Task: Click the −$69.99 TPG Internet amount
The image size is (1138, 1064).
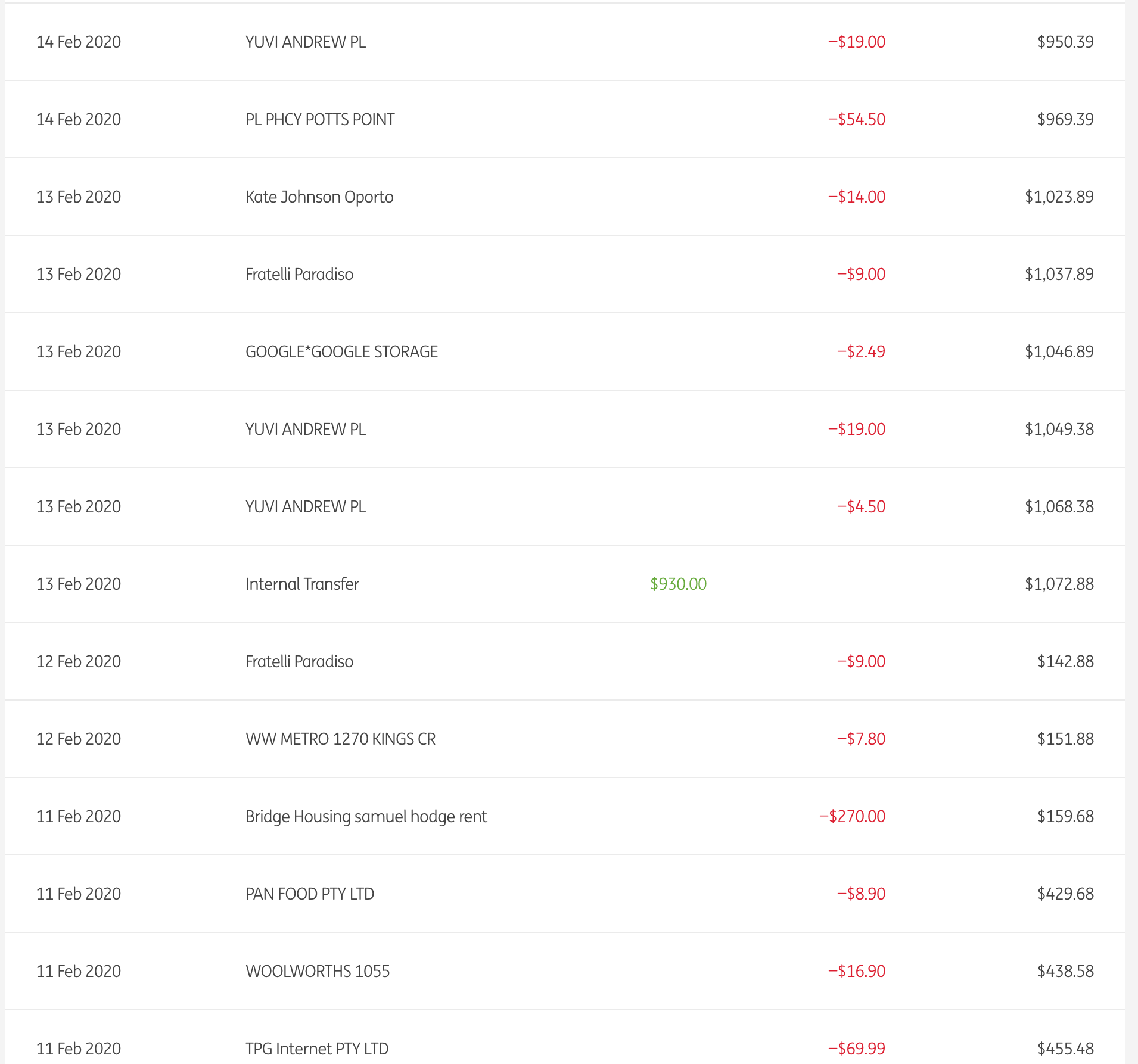Action: point(856,1049)
